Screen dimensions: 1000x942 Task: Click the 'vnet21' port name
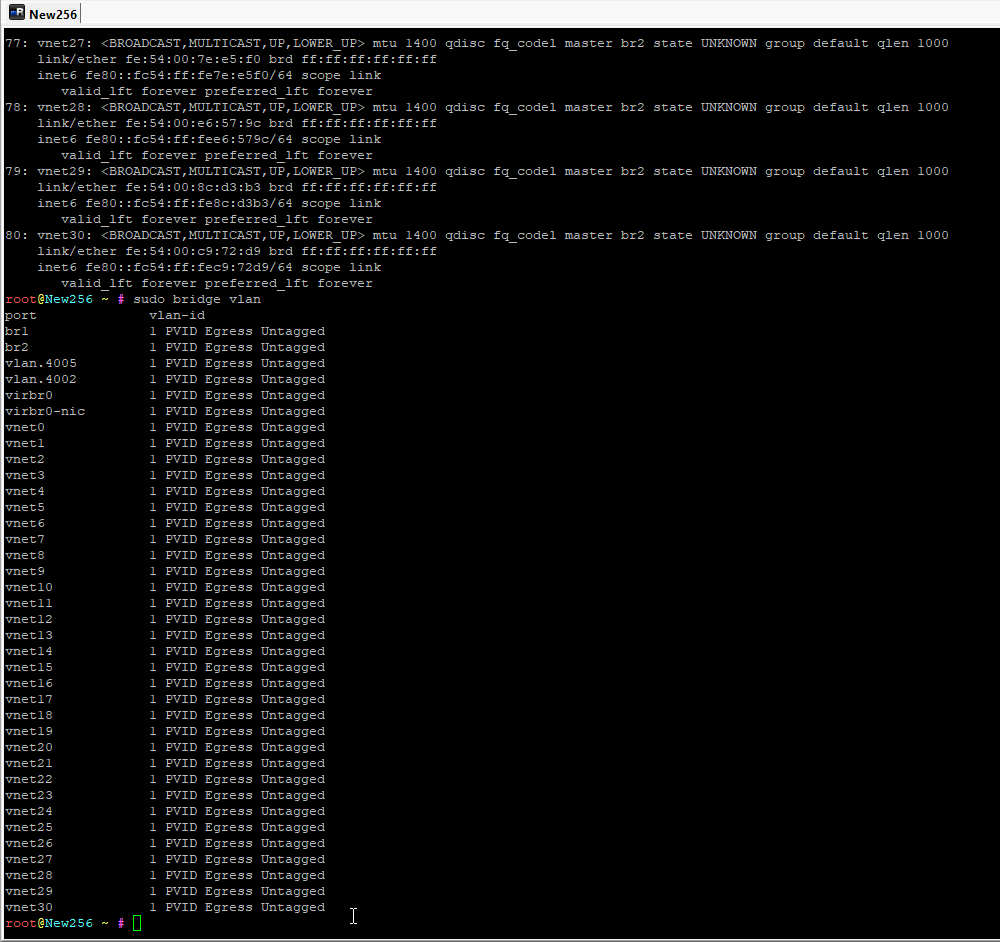click(x=29, y=763)
